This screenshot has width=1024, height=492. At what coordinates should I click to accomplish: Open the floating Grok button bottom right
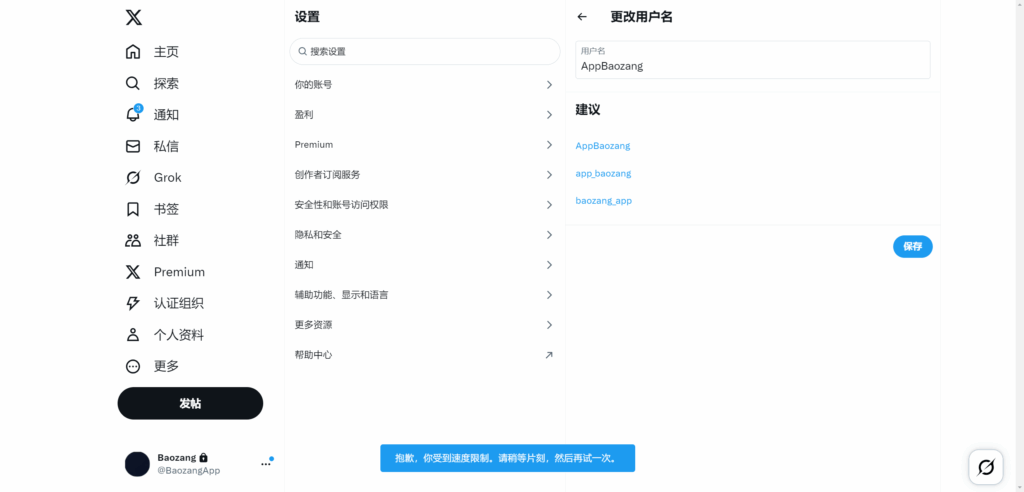[x=985, y=467]
